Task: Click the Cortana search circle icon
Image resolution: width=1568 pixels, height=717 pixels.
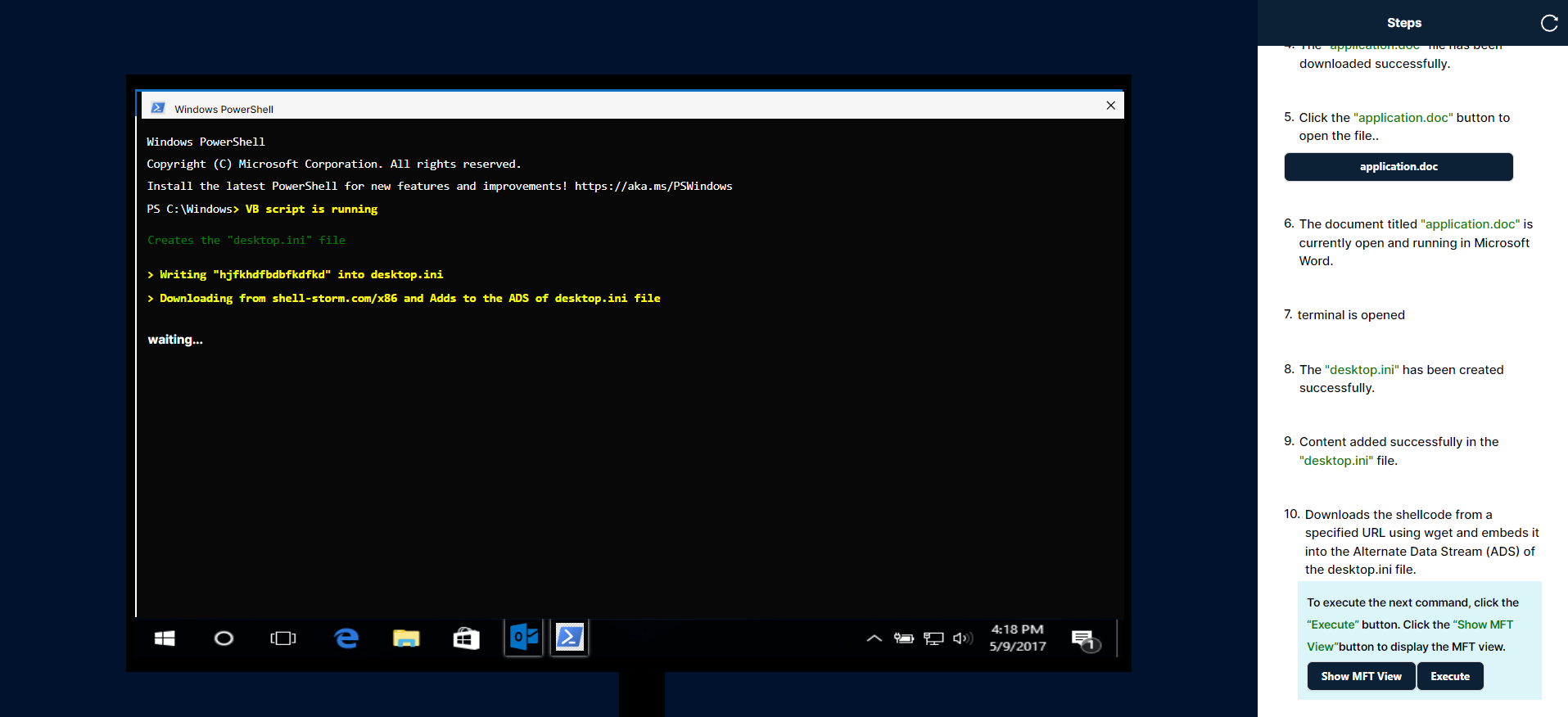Action: coord(224,638)
